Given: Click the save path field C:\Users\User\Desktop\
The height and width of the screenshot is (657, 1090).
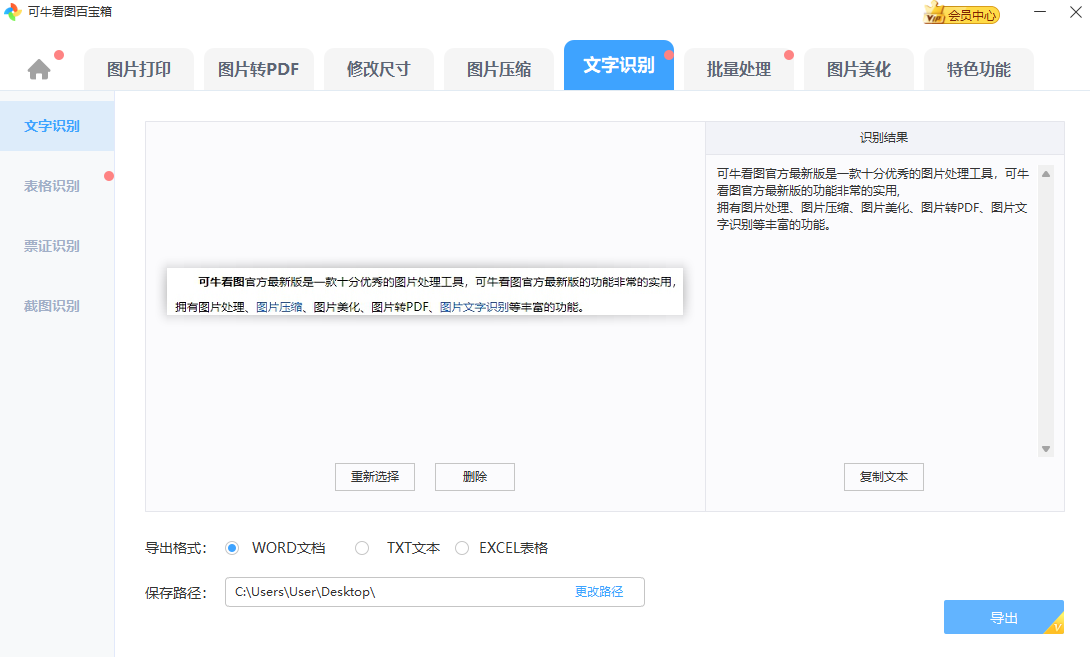Looking at the screenshot, I should (434, 592).
